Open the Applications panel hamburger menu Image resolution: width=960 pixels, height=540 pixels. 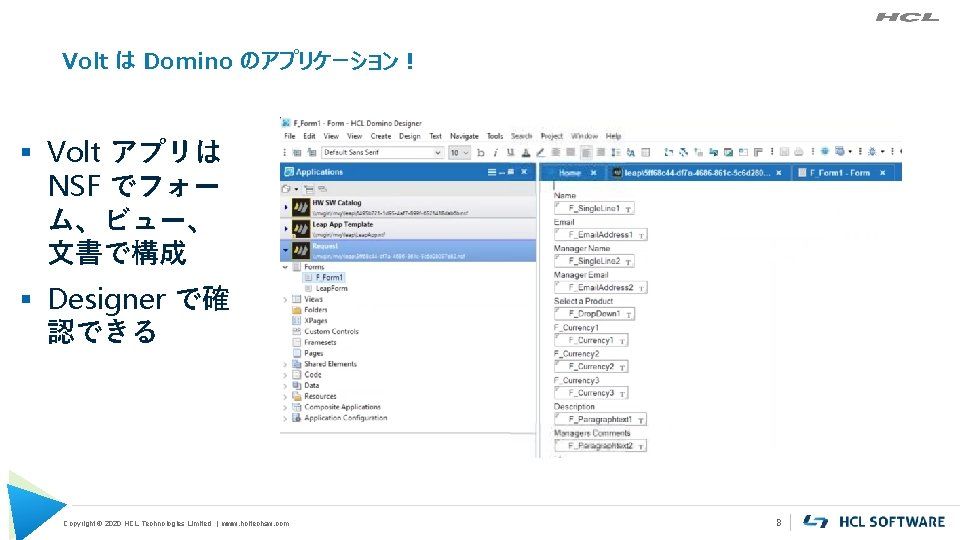pyautogui.click(x=492, y=172)
